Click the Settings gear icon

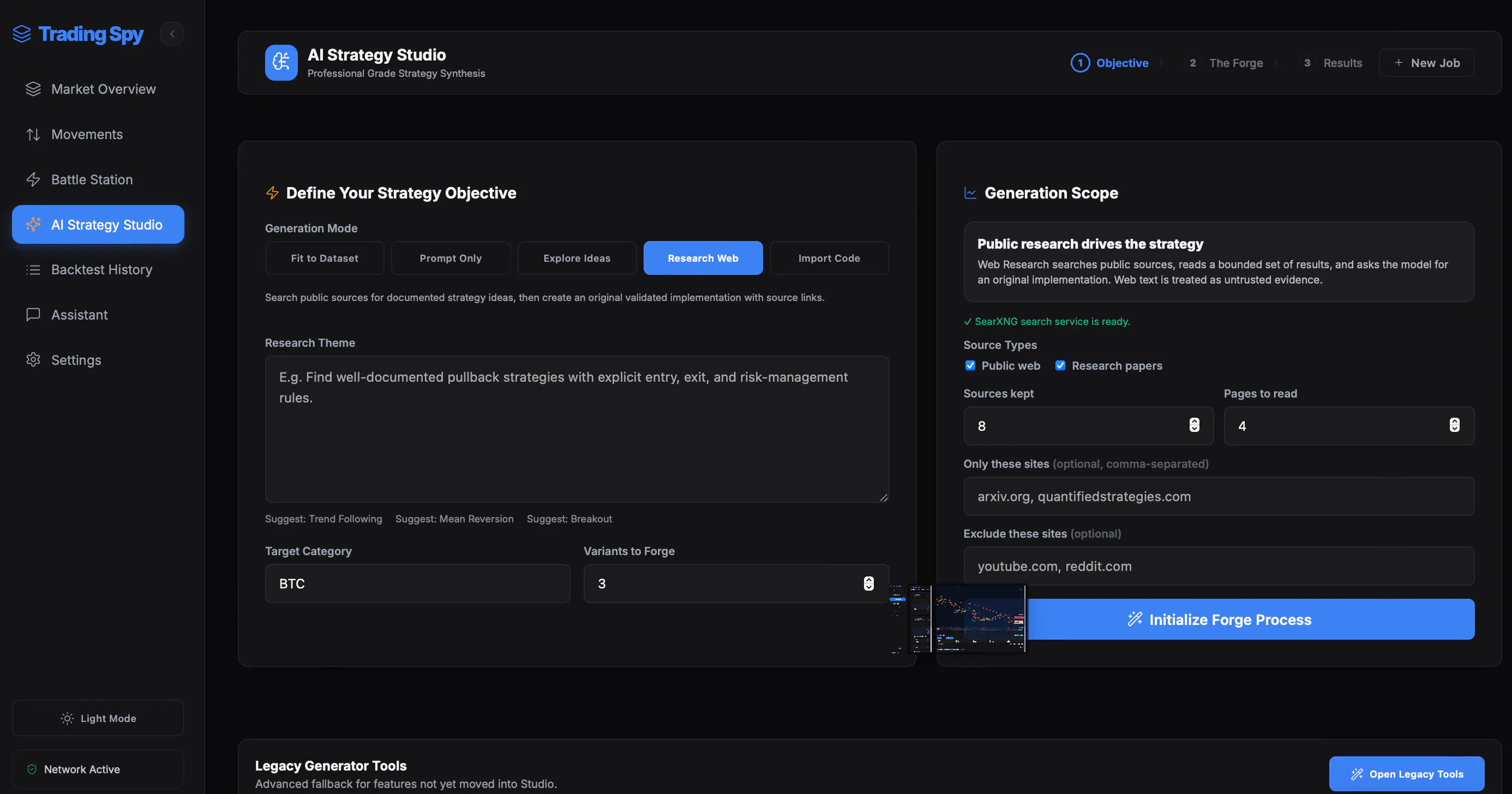33,360
